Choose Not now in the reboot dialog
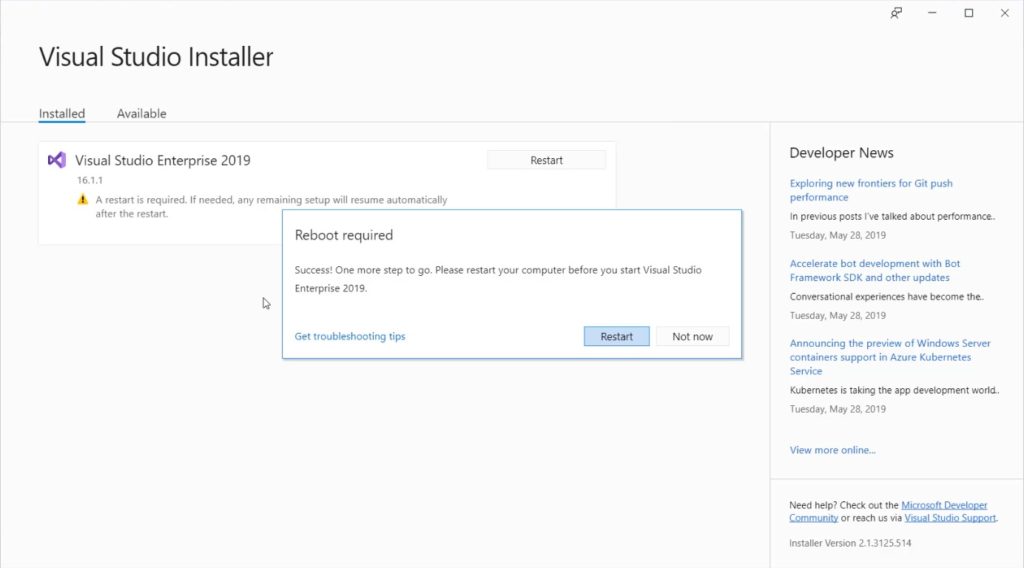 [x=692, y=336]
